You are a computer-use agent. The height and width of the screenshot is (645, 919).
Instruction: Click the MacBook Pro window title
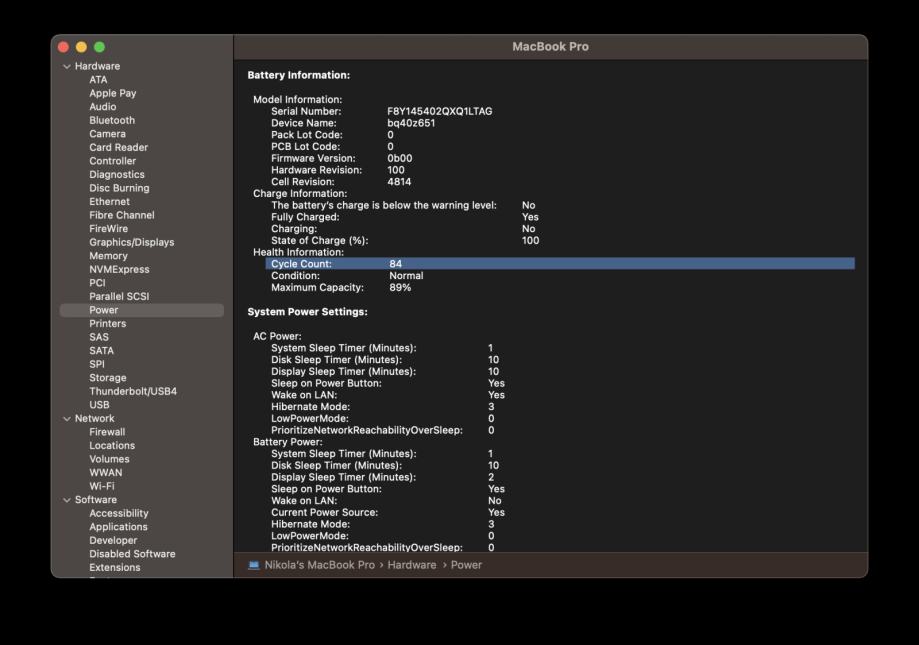coord(550,47)
